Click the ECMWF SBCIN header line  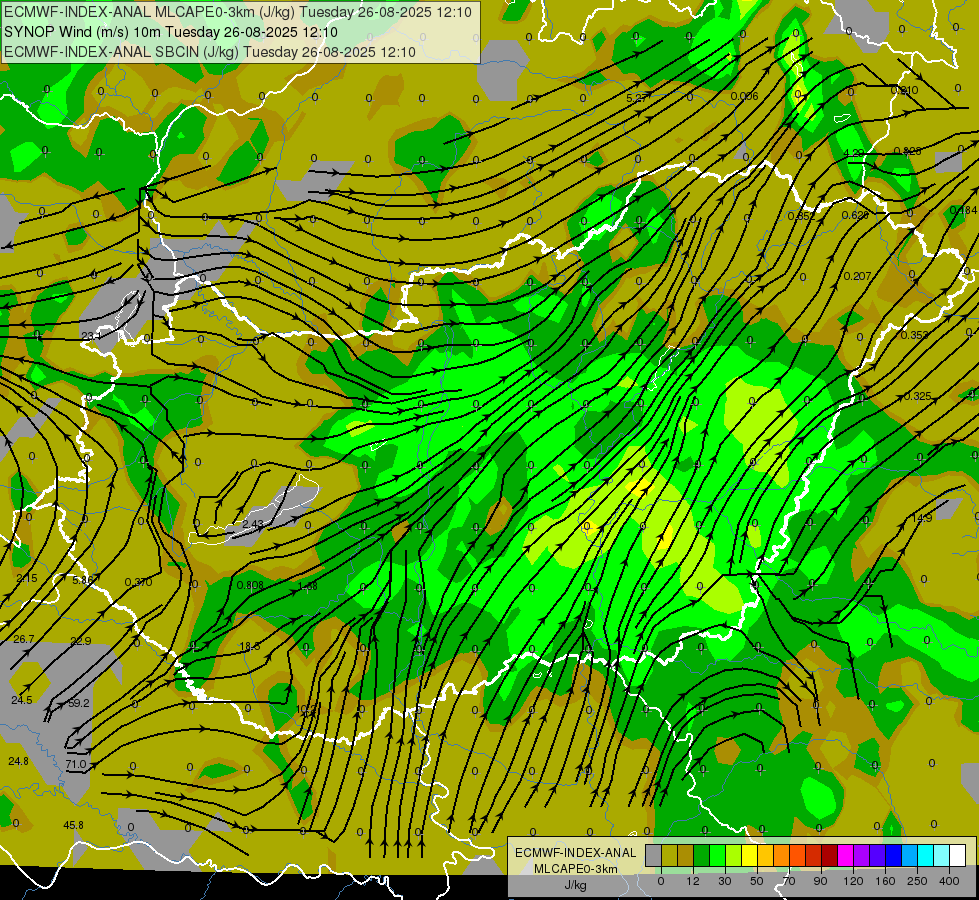pos(210,52)
